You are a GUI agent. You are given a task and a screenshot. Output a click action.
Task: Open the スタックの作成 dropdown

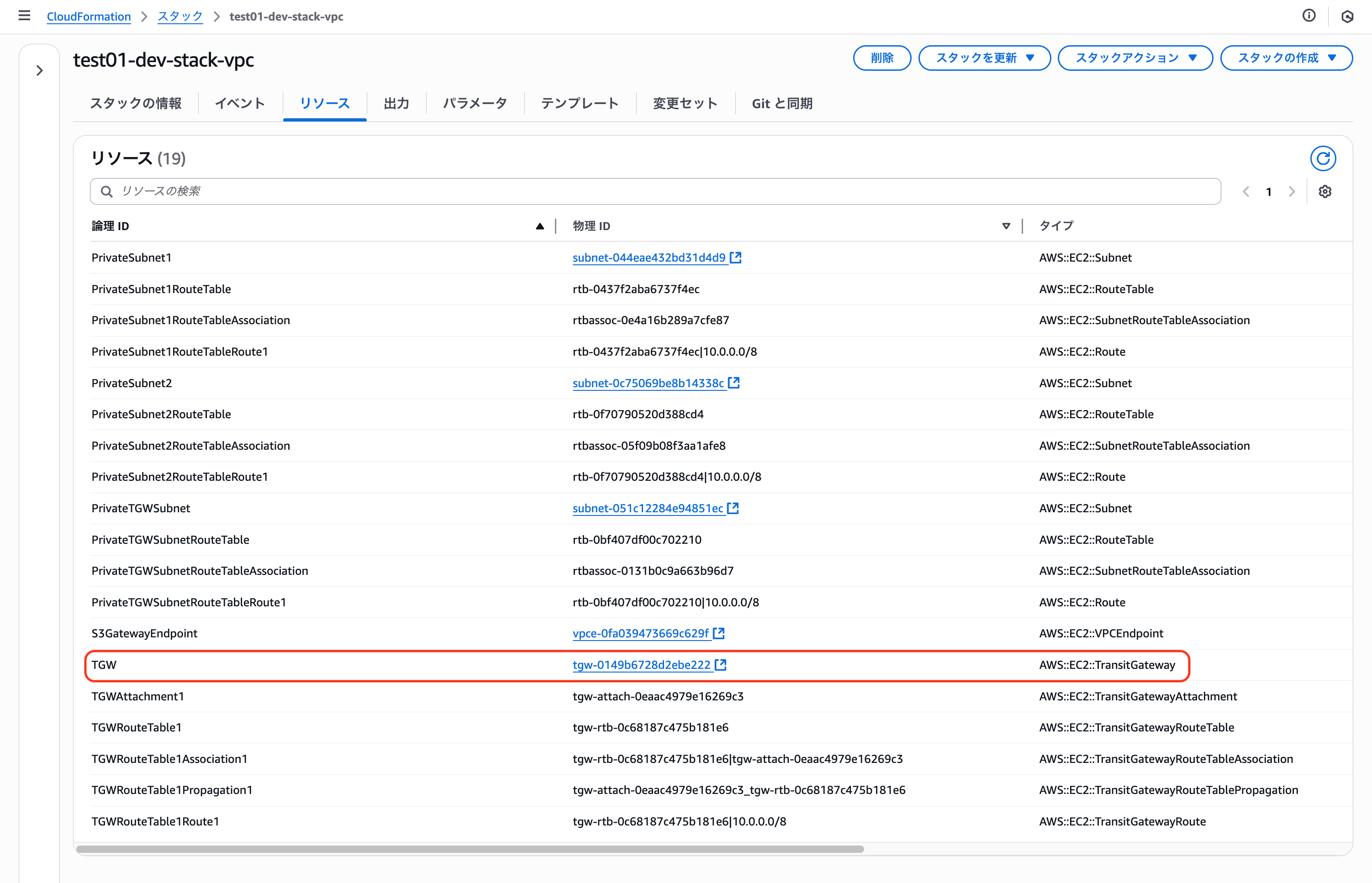[x=1286, y=58]
